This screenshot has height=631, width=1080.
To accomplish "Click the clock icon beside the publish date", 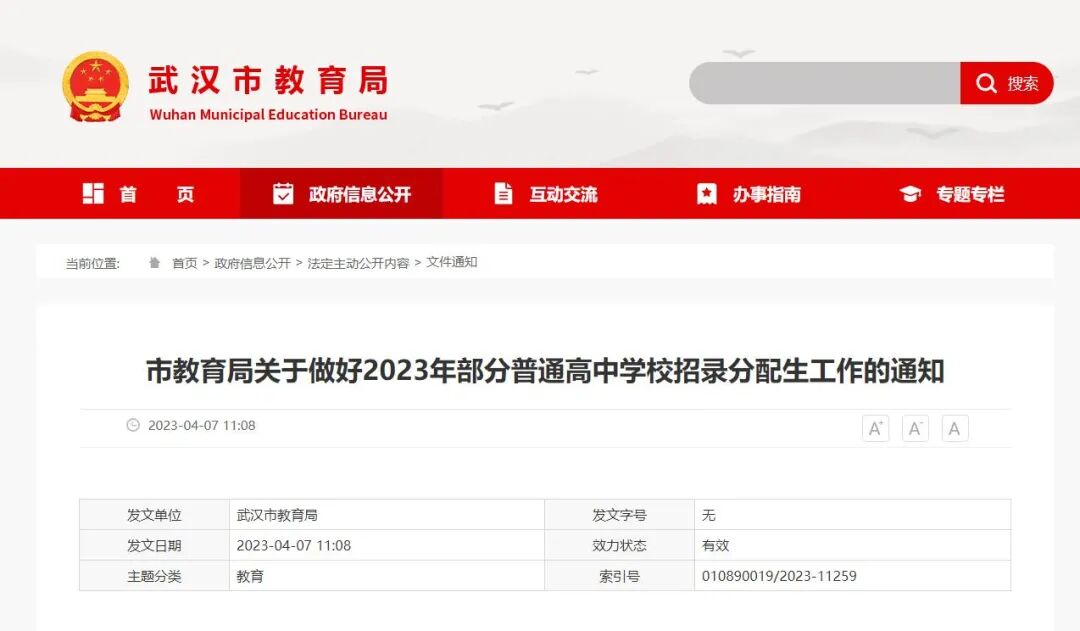I will pos(131,425).
